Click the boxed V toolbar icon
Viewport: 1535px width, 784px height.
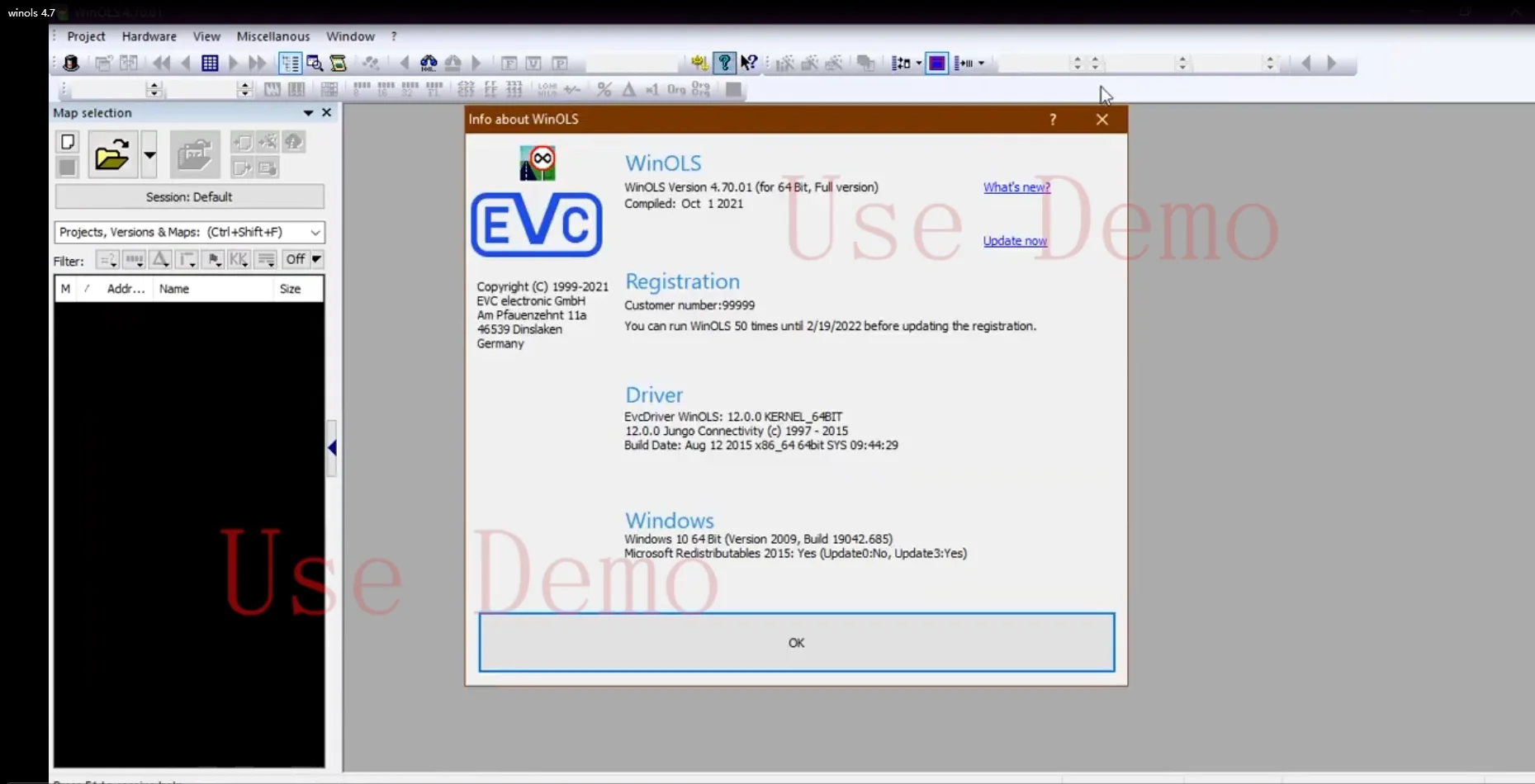[x=534, y=63]
